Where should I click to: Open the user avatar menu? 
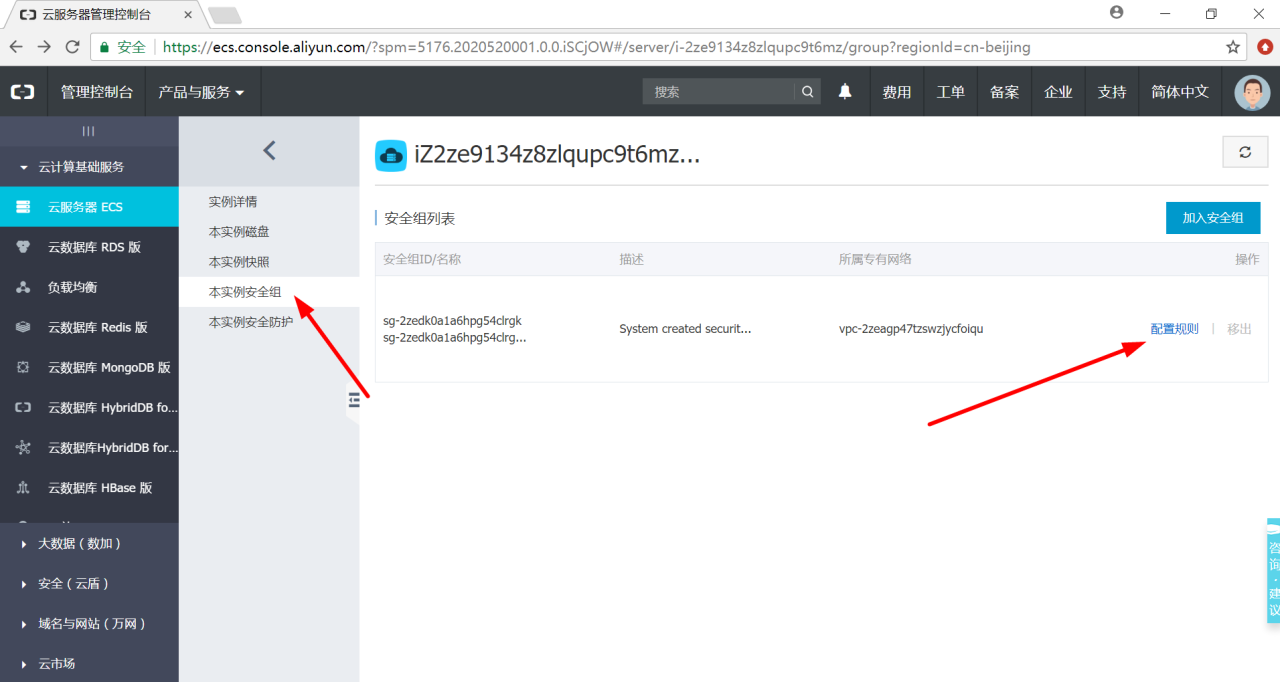point(1252,92)
